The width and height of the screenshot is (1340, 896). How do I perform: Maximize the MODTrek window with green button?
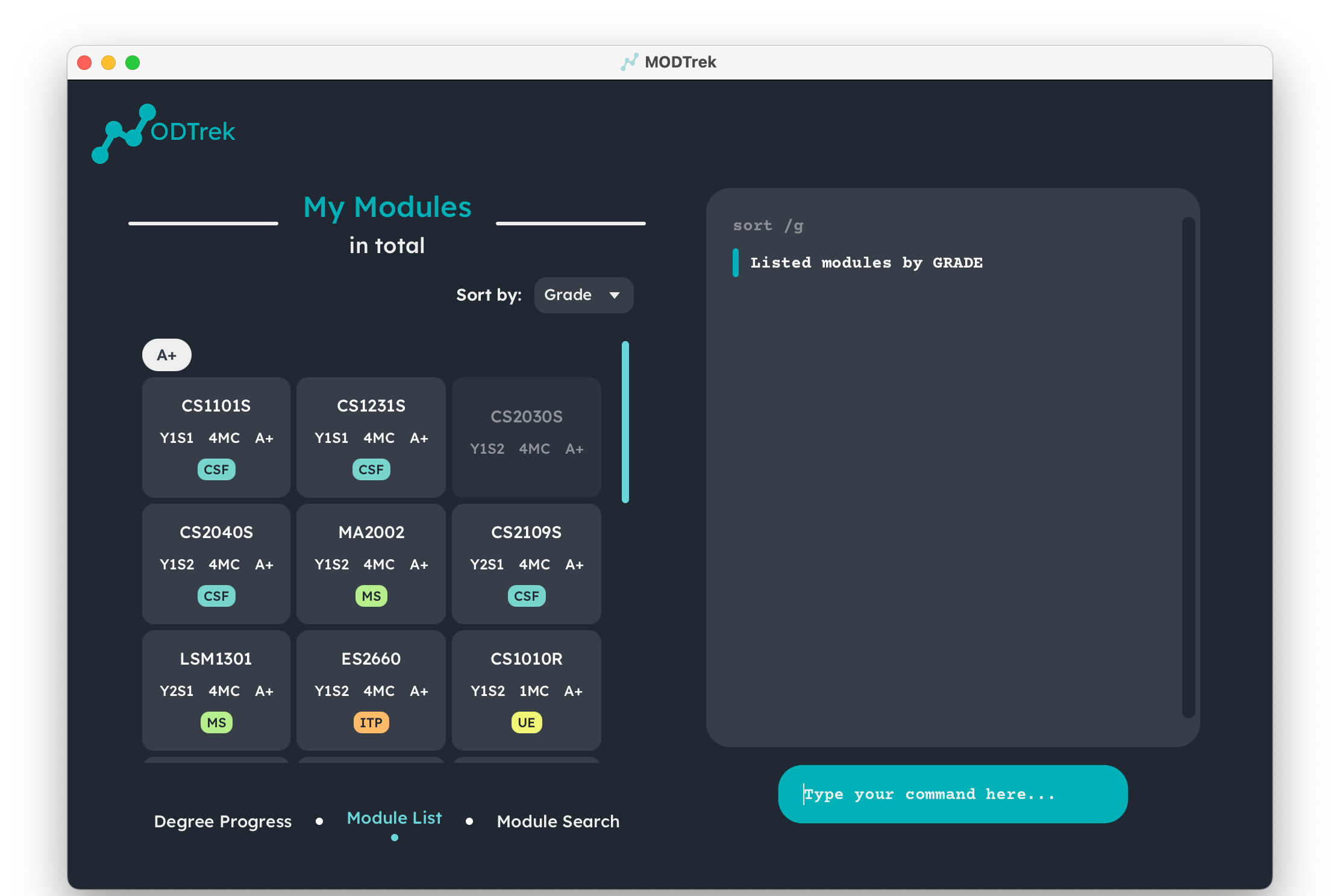[133, 63]
